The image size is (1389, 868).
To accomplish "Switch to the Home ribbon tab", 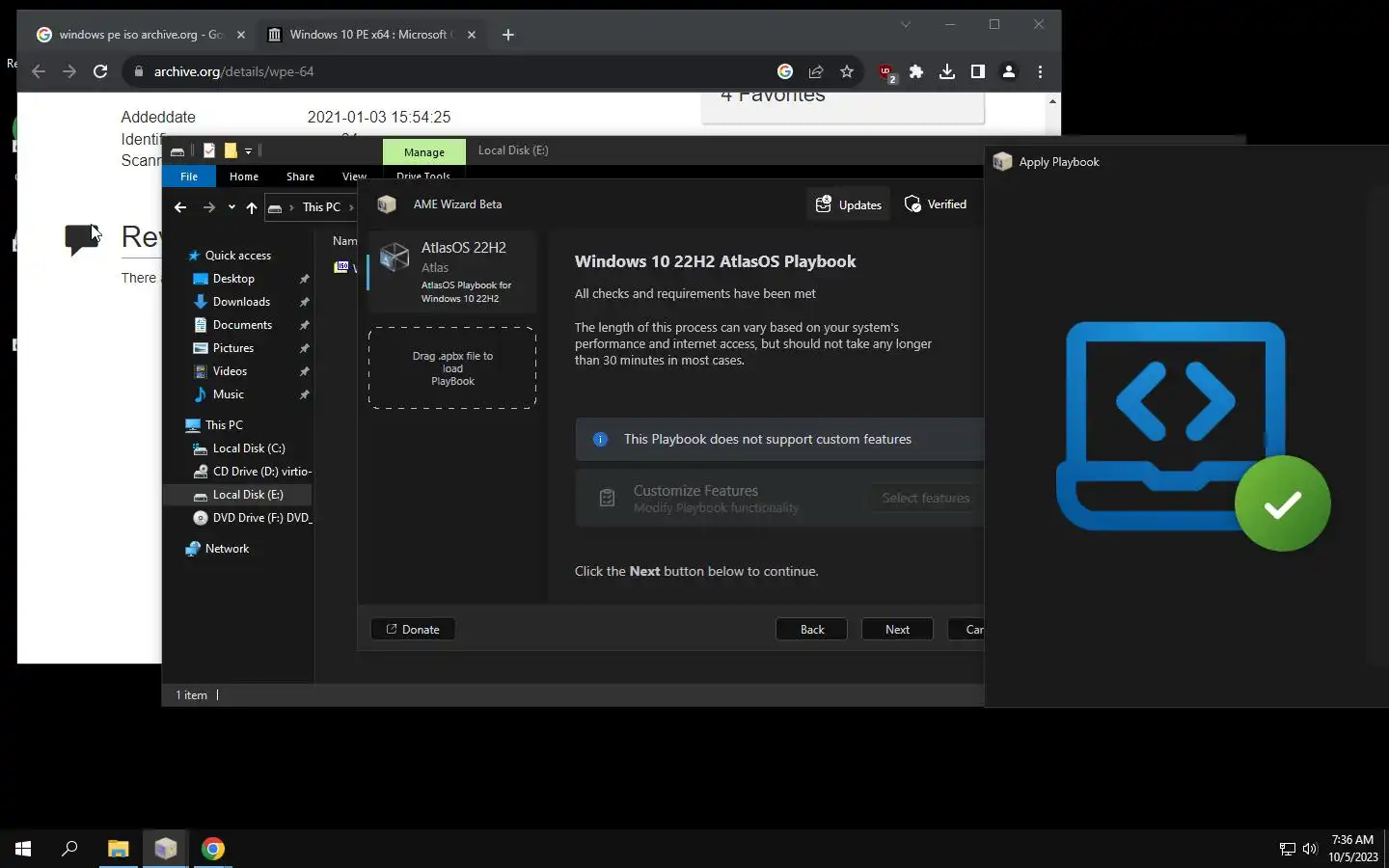I will click(x=244, y=176).
